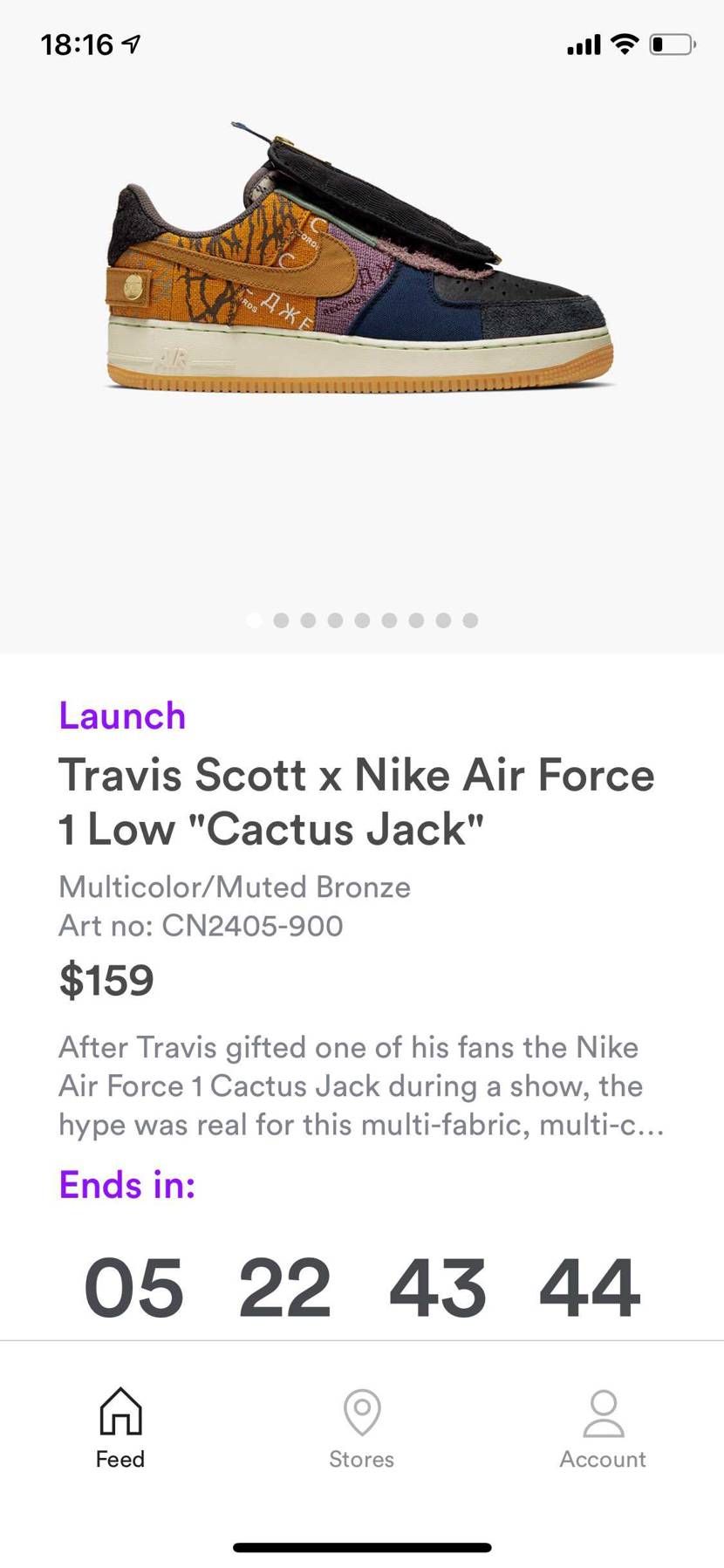Select the fifth image carousel dot

362,620
